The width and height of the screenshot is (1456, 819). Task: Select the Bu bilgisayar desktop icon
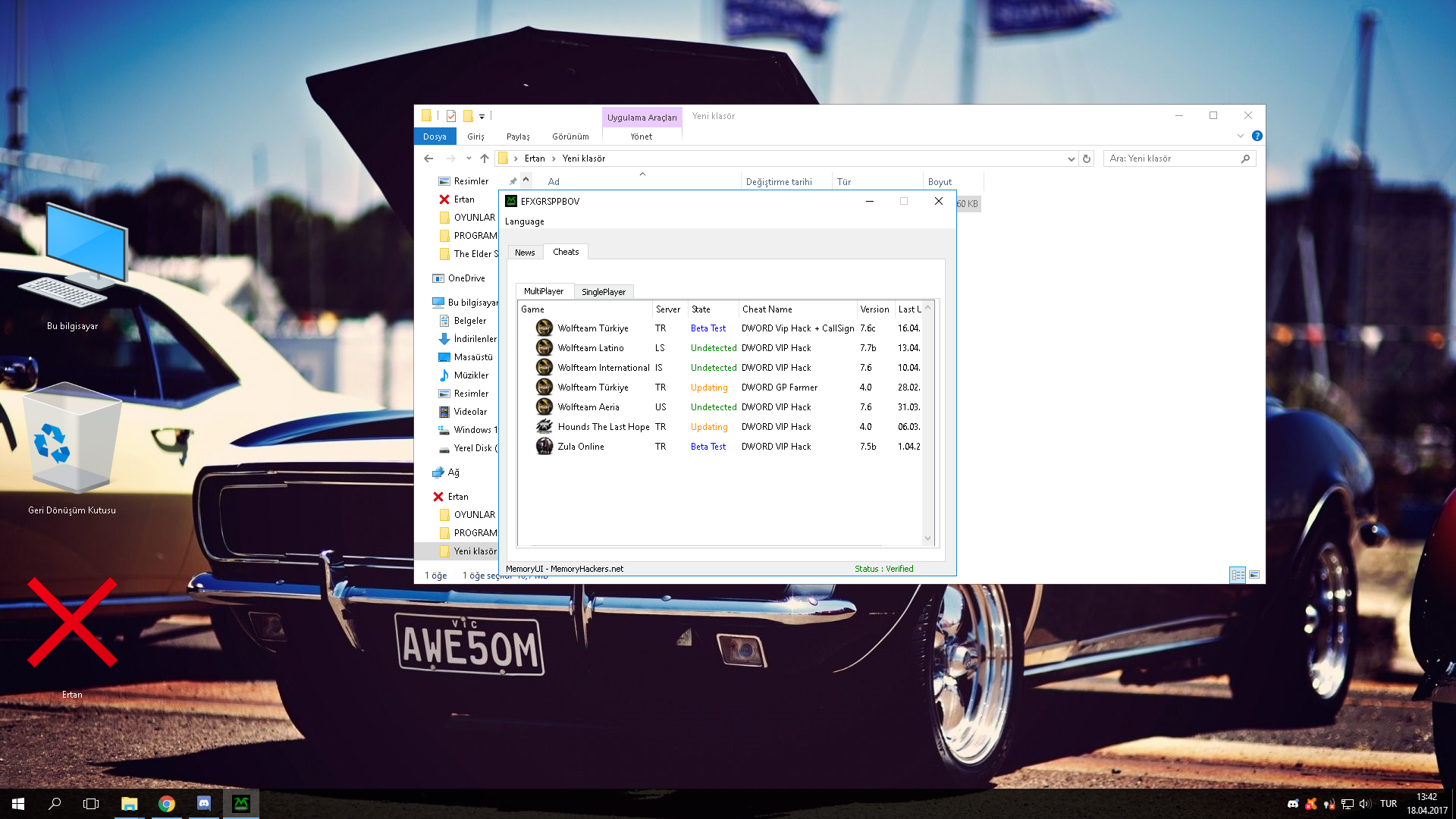pos(73,267)
